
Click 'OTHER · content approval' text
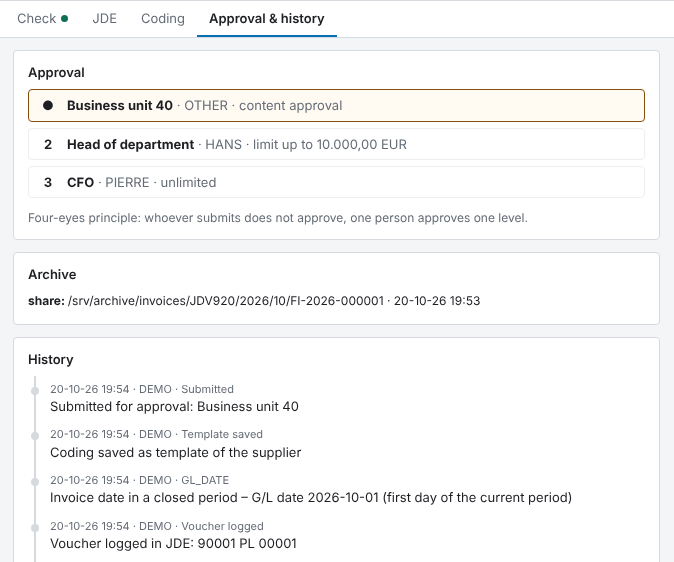(x=263, y=105)
